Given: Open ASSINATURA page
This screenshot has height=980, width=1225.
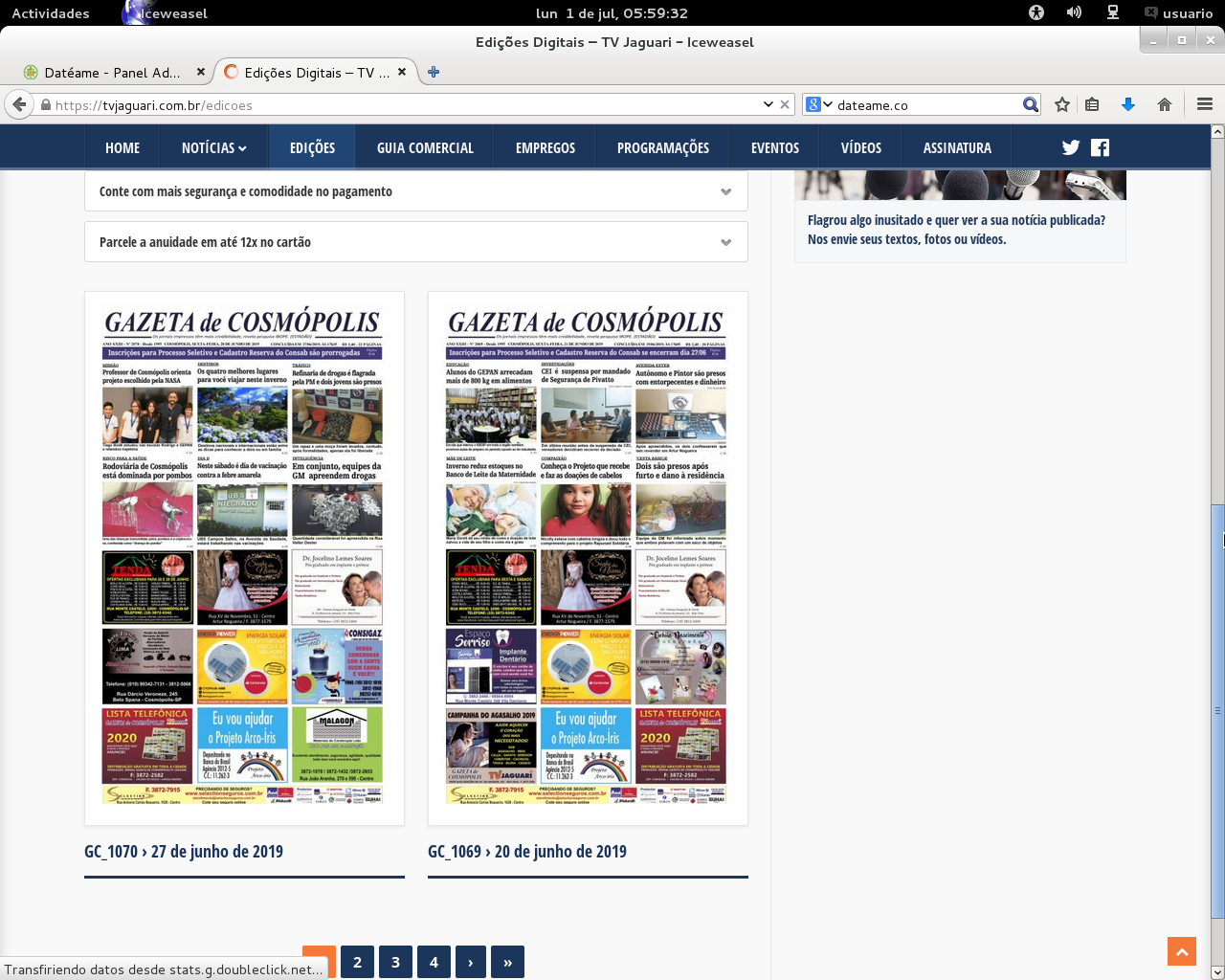Looking at the screenshot, I should click(957, 147).
